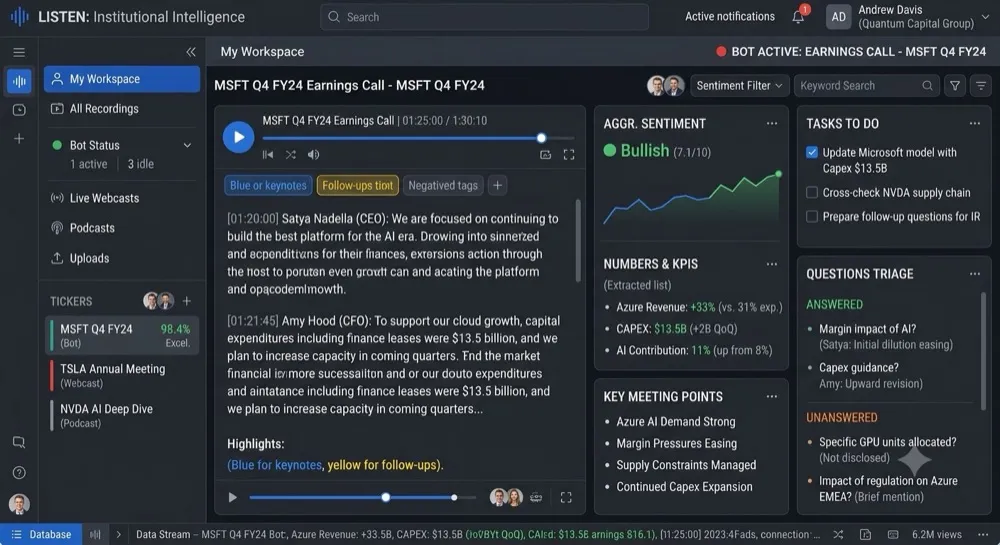Click the Blue for keynotes highlight link
The width and height of the screenshot is (1000, 545).
[x=274, y=465]
